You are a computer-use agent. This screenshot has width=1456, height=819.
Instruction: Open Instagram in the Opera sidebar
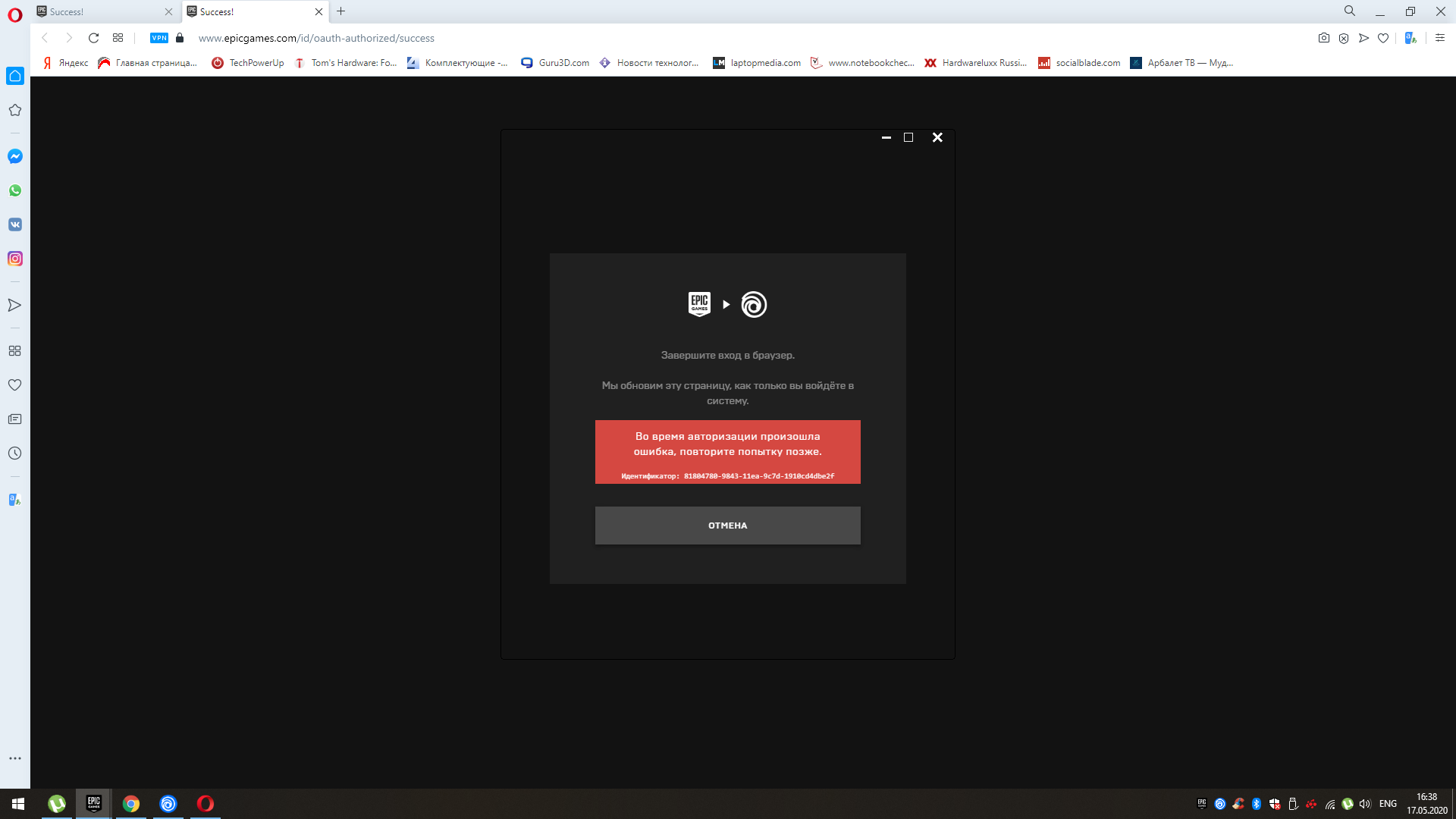[x=15, y=259]
